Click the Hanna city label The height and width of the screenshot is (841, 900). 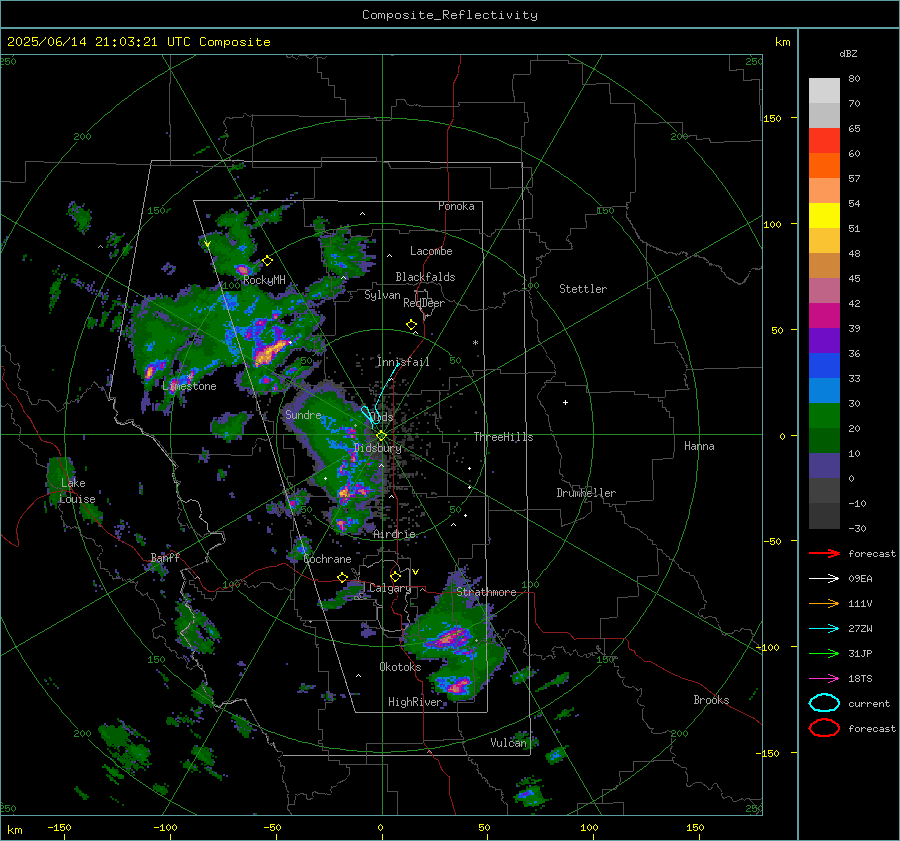(x=699, y=446)
